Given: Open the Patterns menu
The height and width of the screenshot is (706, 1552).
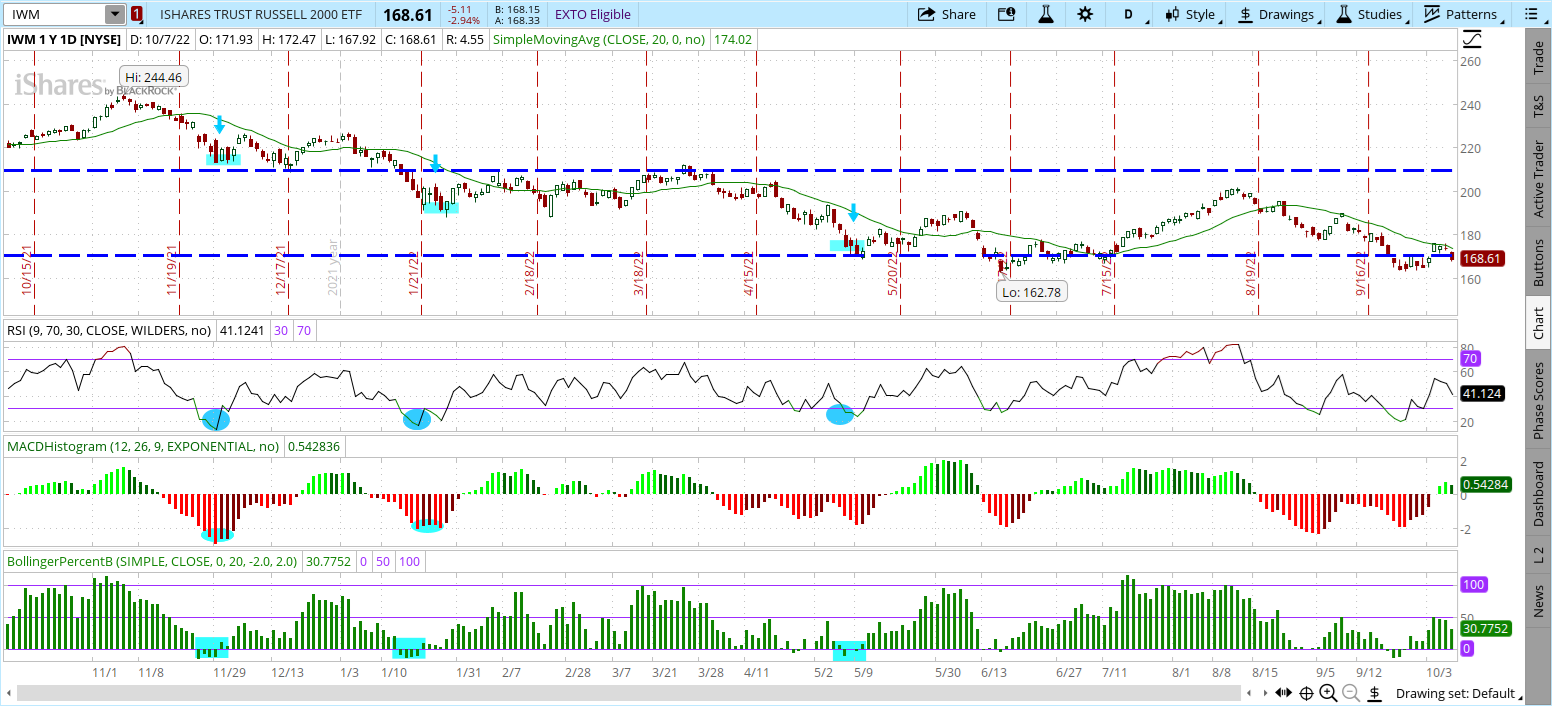Looking at the screenshot, I should pos(1462,14).
